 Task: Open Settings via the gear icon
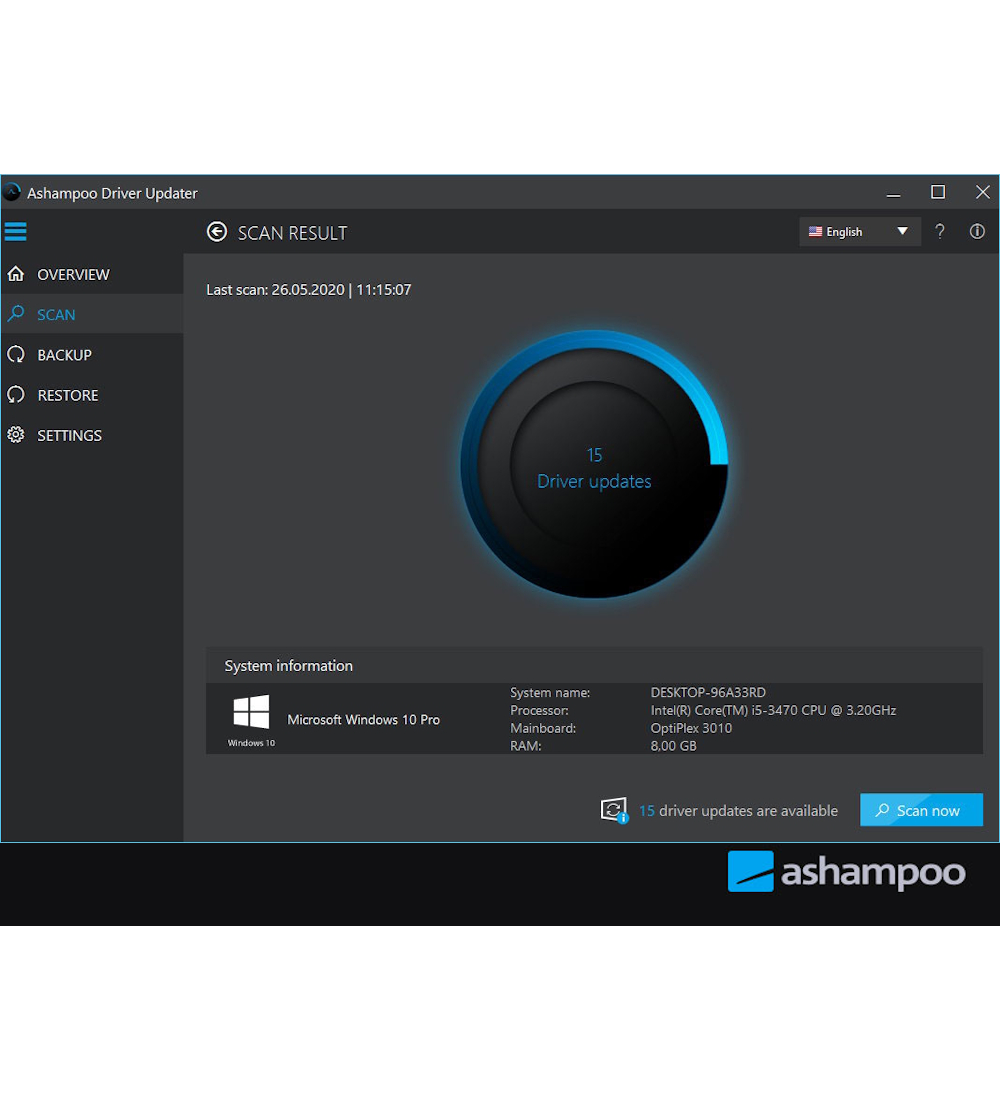coord(16,435)
